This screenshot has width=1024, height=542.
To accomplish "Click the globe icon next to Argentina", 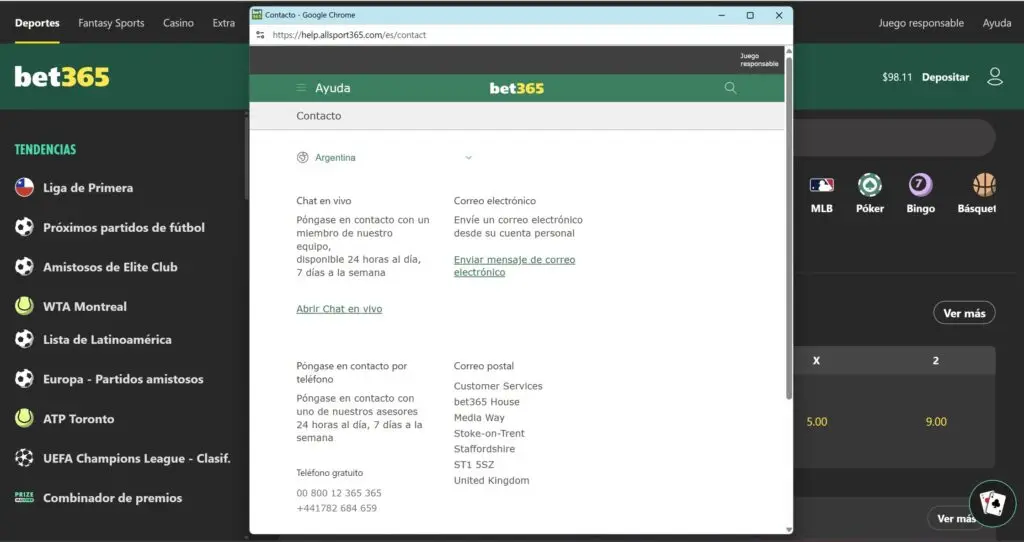I will 302,157.
